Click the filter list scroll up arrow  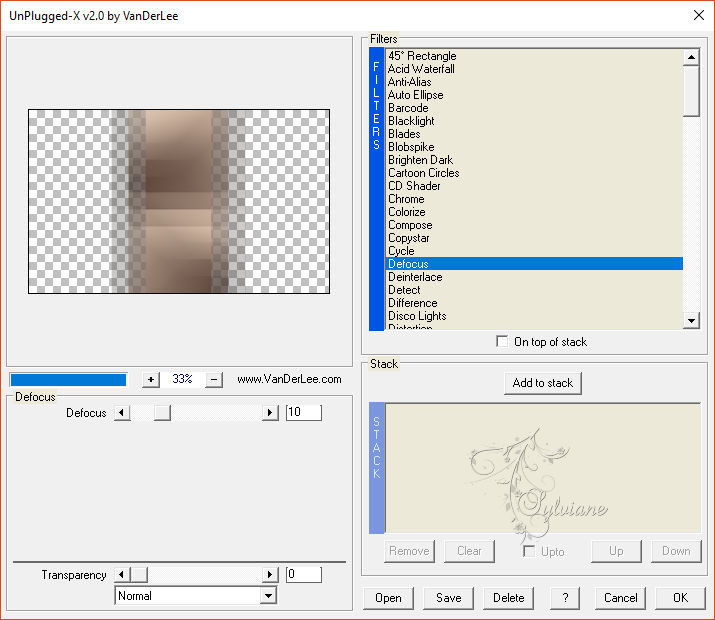pyautogui.click(x=691, y=57)
